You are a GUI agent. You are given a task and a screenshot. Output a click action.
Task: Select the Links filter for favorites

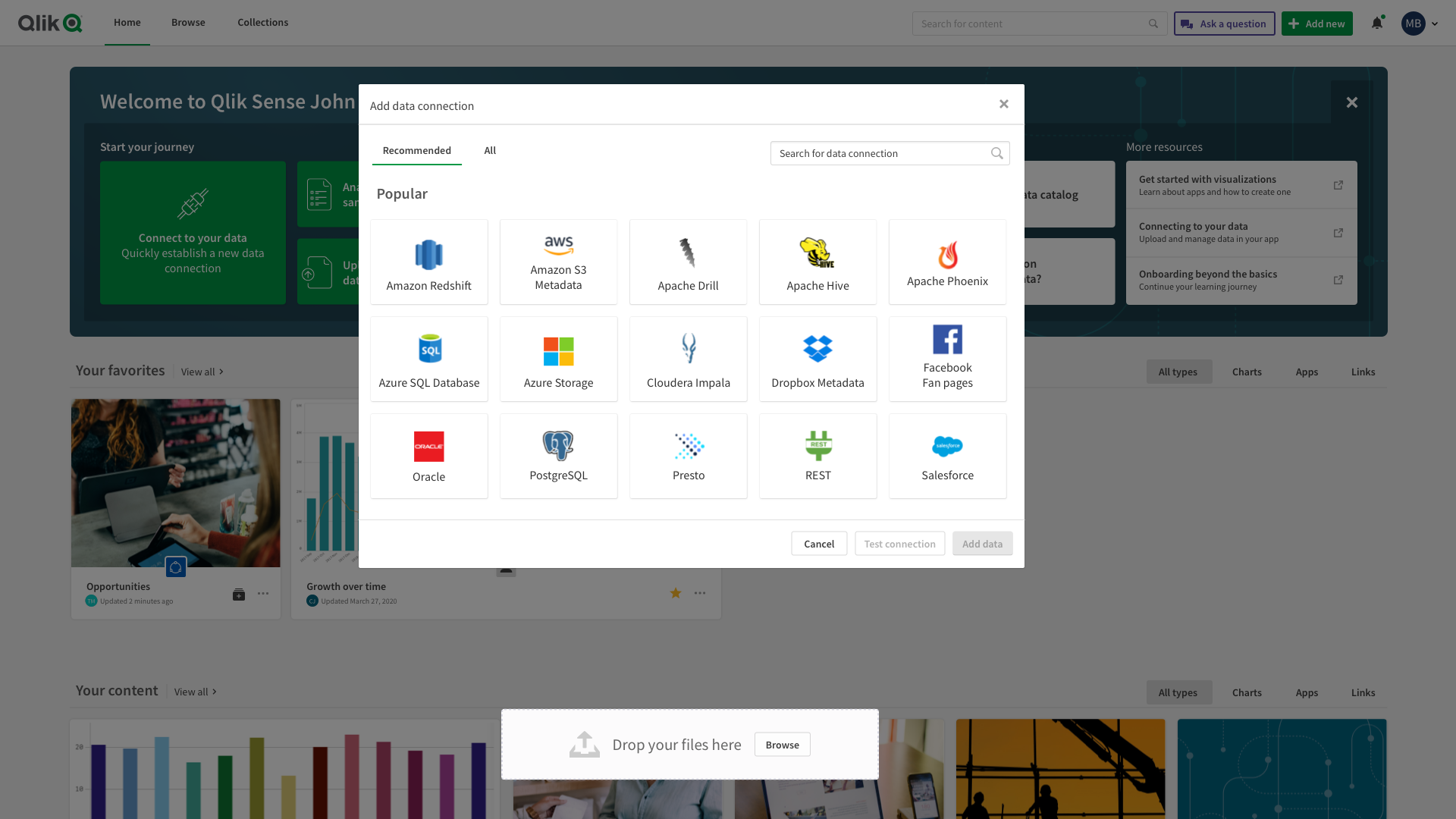point(1363,372)
